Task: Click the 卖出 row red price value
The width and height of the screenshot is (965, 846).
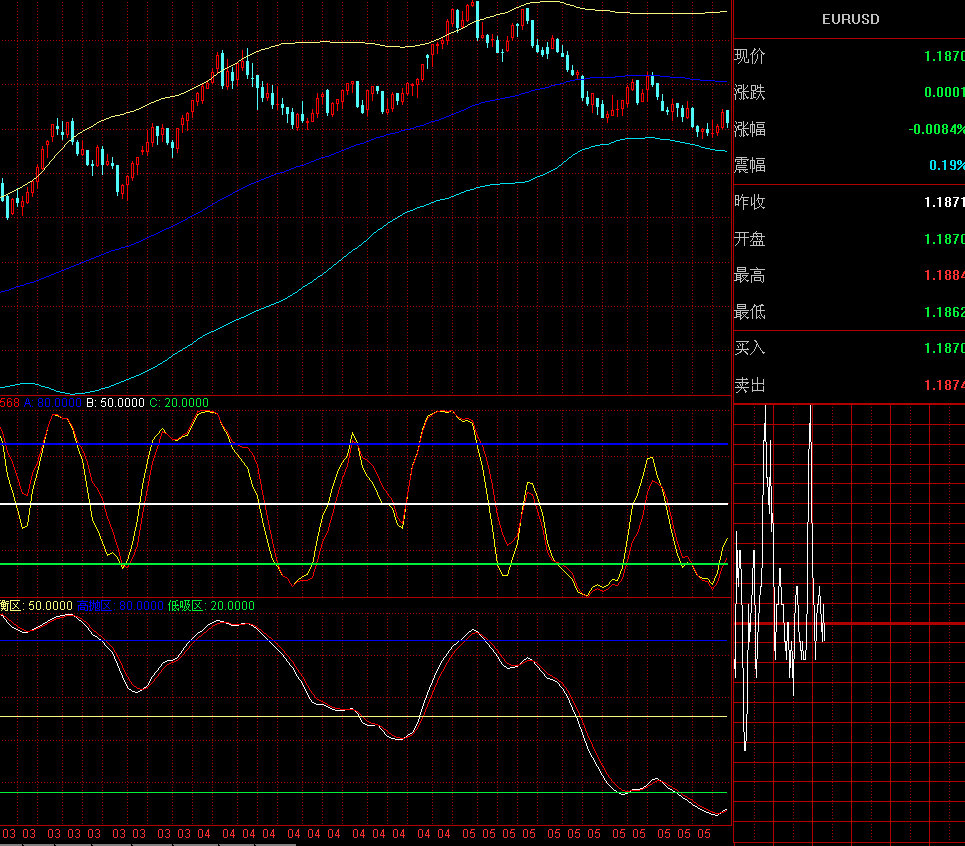Action: (x=944, y=385)
